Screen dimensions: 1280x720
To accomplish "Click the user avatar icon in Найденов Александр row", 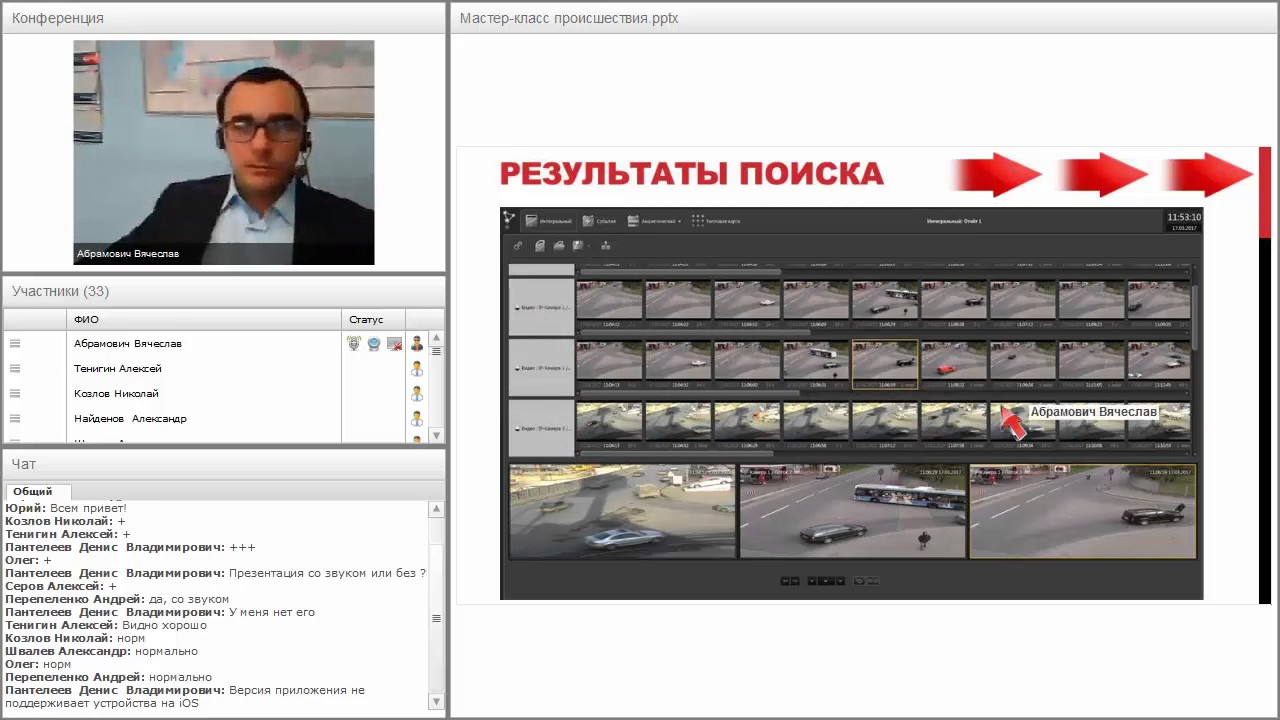I will (x=417, y=418).
